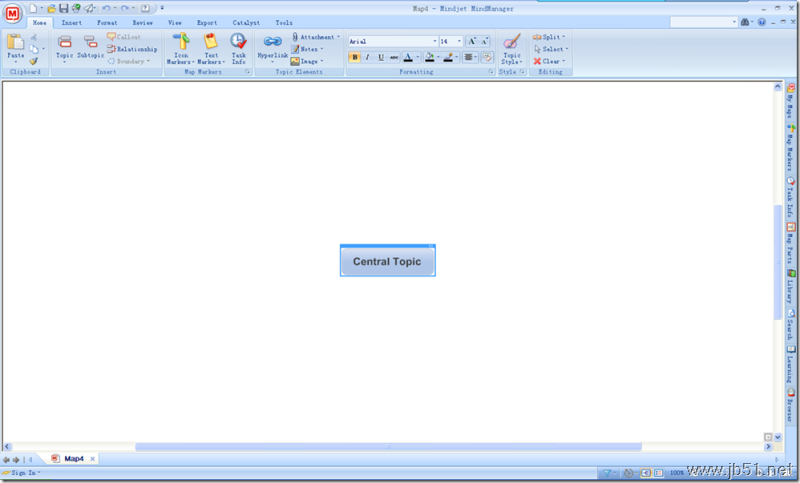Image resolution: width=800 pixels, height=483 pixels.
Task: Open the text alignment dropdown
Action: [470, 57]
